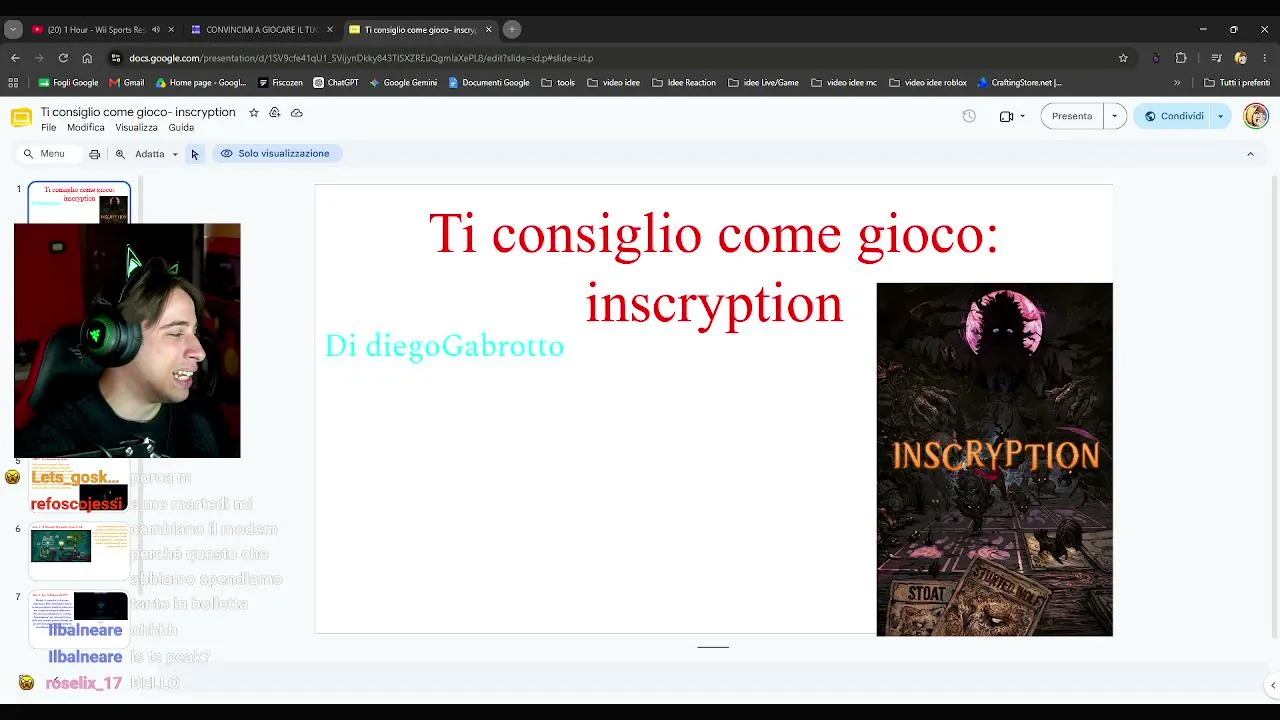1280x720 pixels.
Task: Click the Condividi share button
Action: pos(1174,116)
